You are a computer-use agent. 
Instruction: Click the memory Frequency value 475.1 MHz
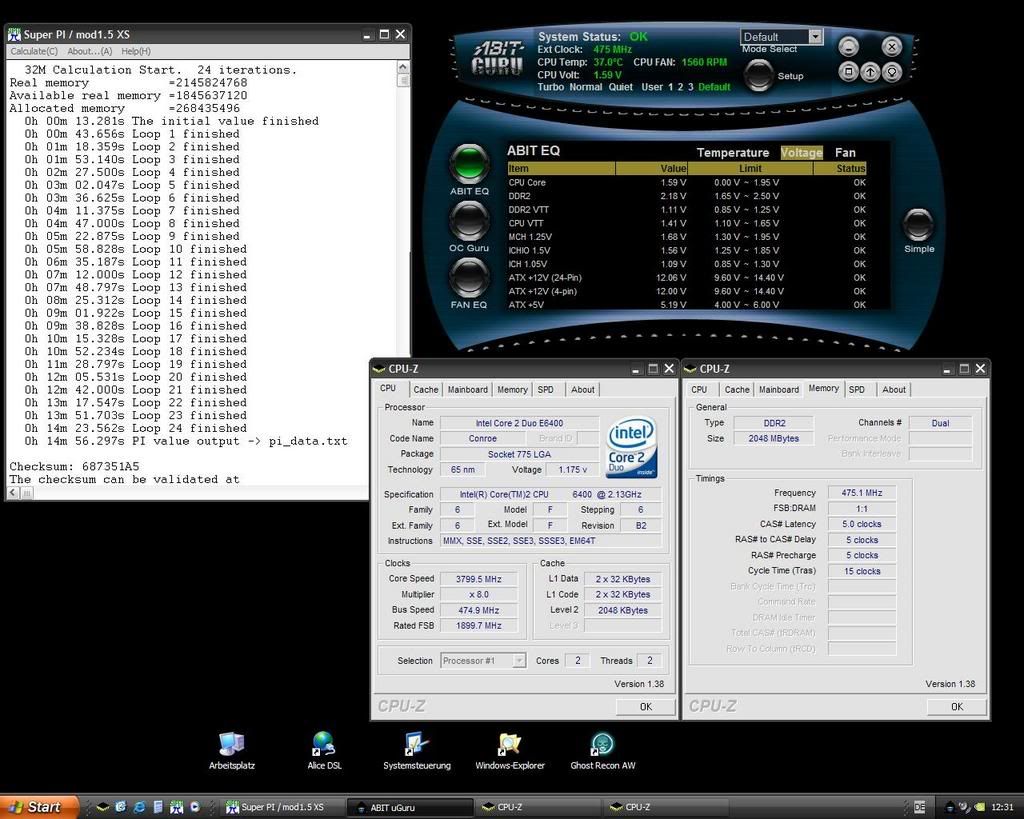[861, 493]
